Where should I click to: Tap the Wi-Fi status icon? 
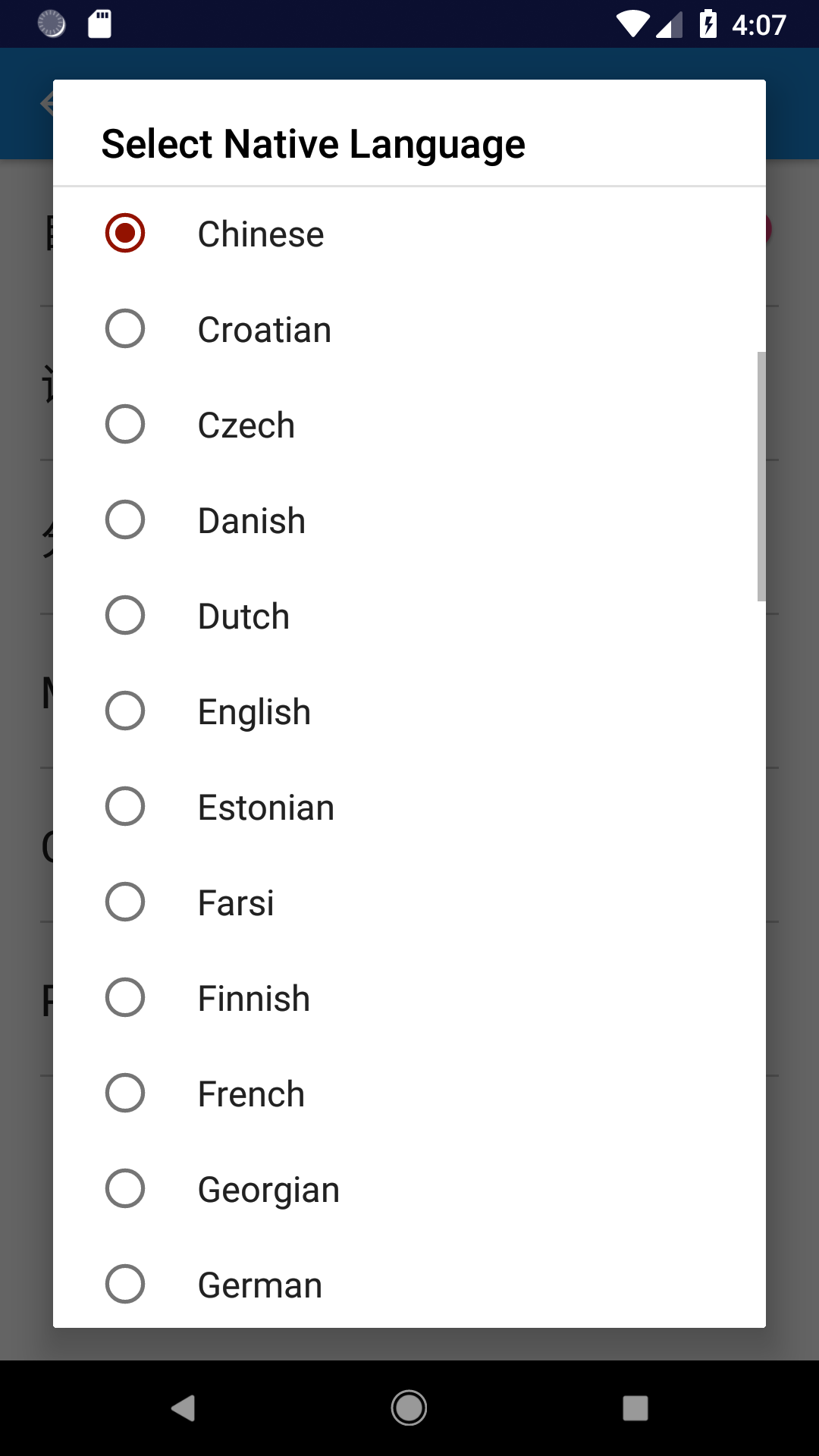(632, 24)
